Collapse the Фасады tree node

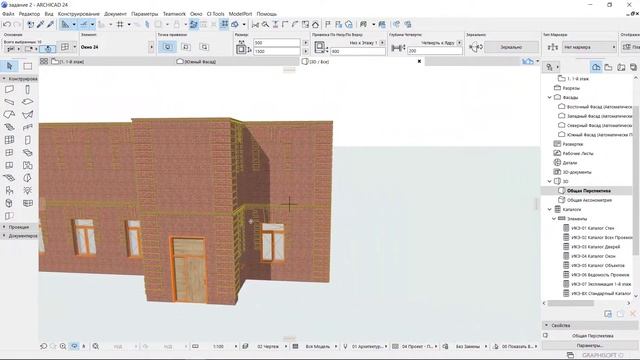pos(550,98)
